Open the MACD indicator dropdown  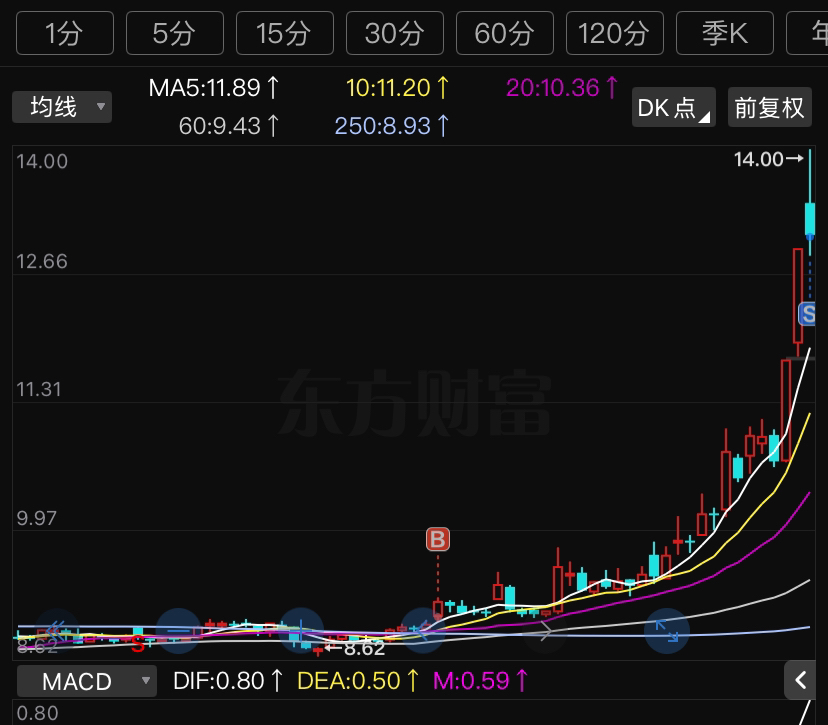[x=87, y=681]
